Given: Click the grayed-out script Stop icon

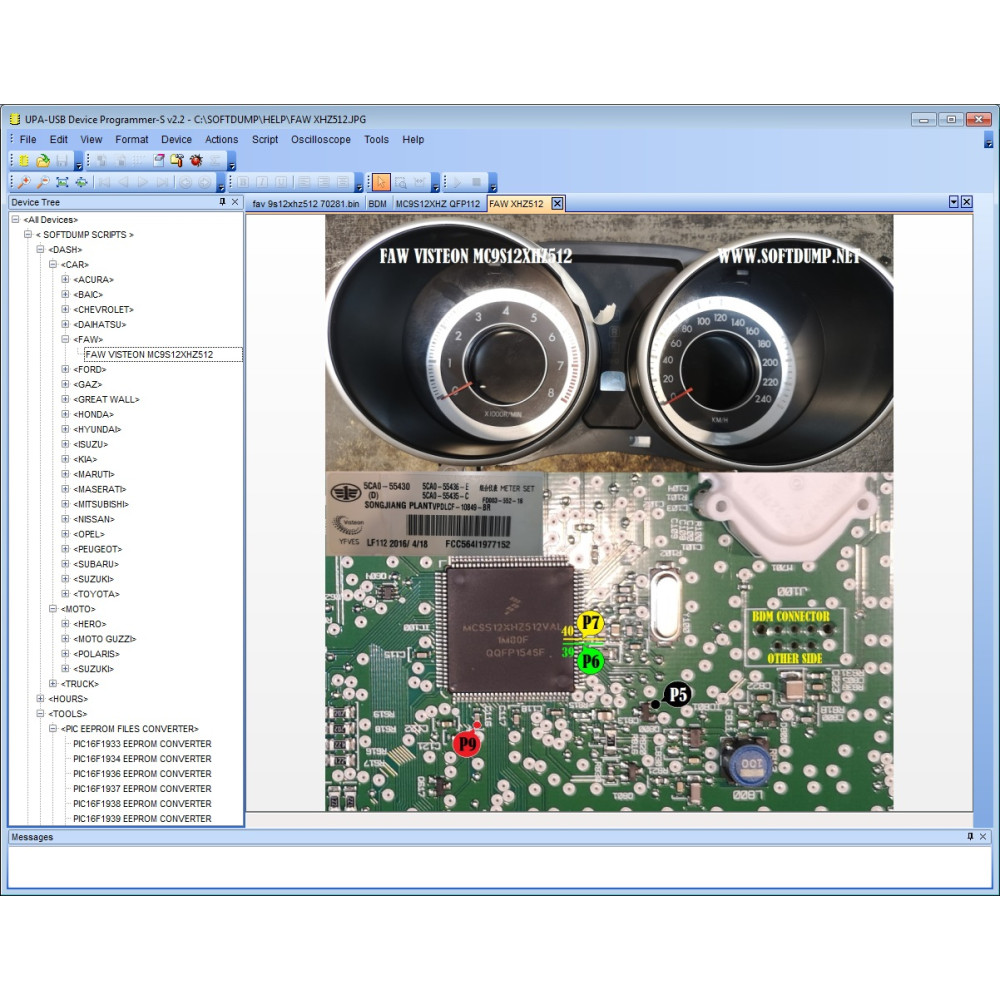Looking at the screenshot, I should point(476,182).
